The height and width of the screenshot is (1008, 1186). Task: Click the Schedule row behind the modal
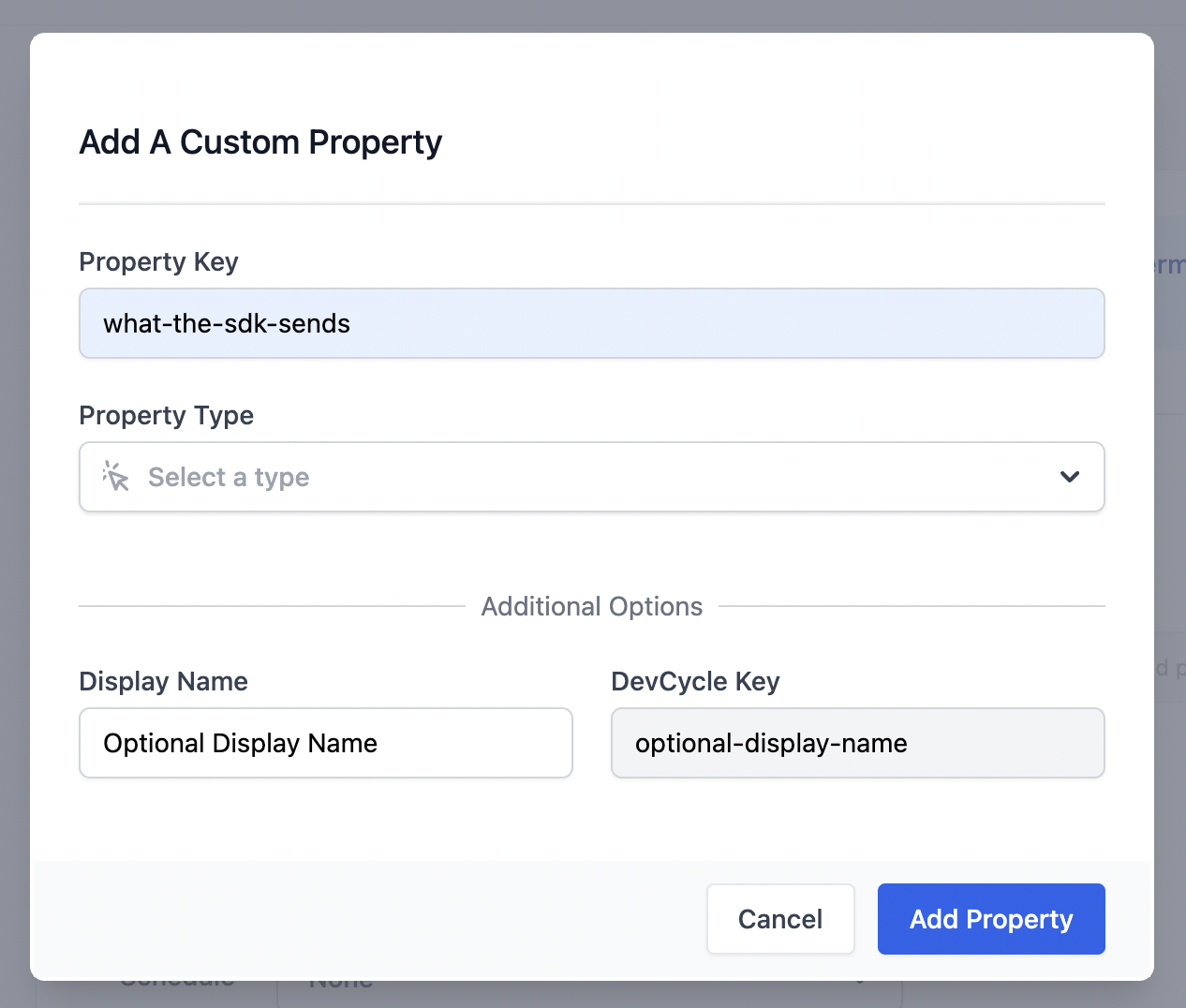pyautogui.click(x=177, y=979)
